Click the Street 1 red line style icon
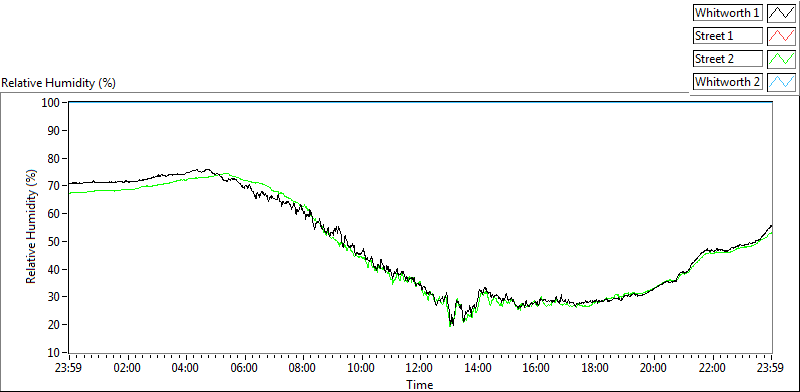Screen dimensions: 800x392 [x=781, y=36]
